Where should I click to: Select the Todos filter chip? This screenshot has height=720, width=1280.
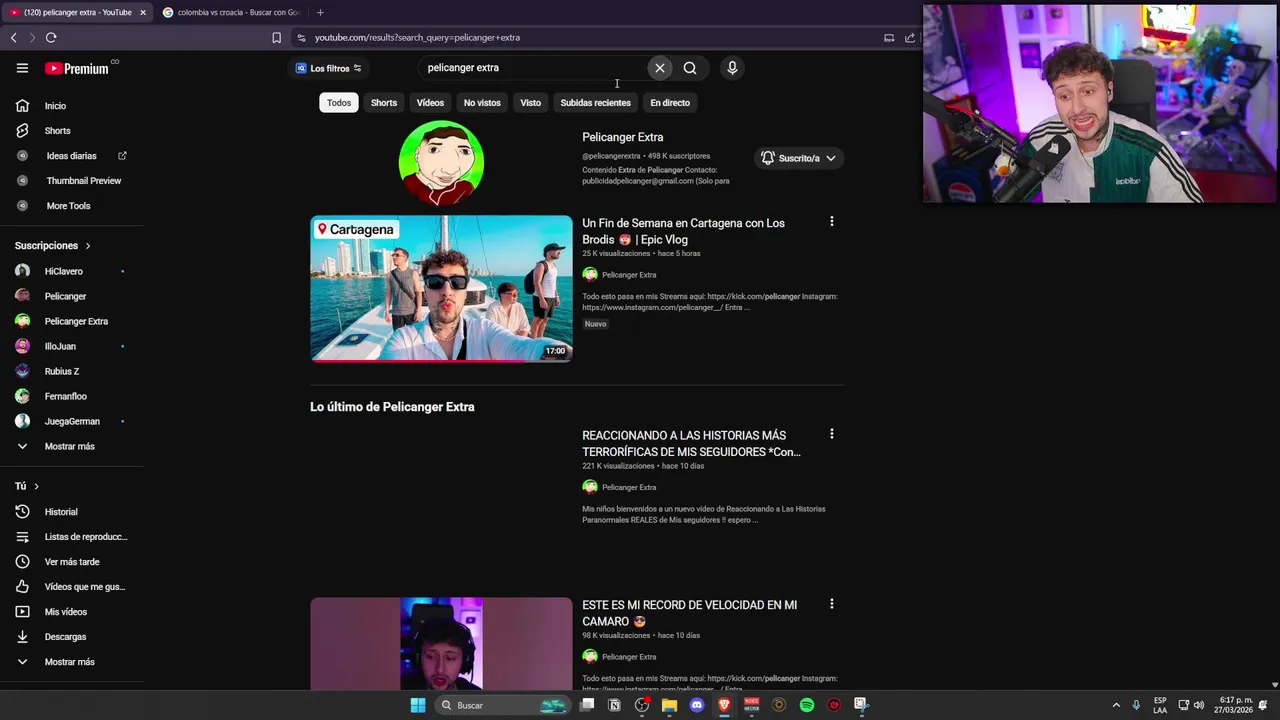point(339,103)
